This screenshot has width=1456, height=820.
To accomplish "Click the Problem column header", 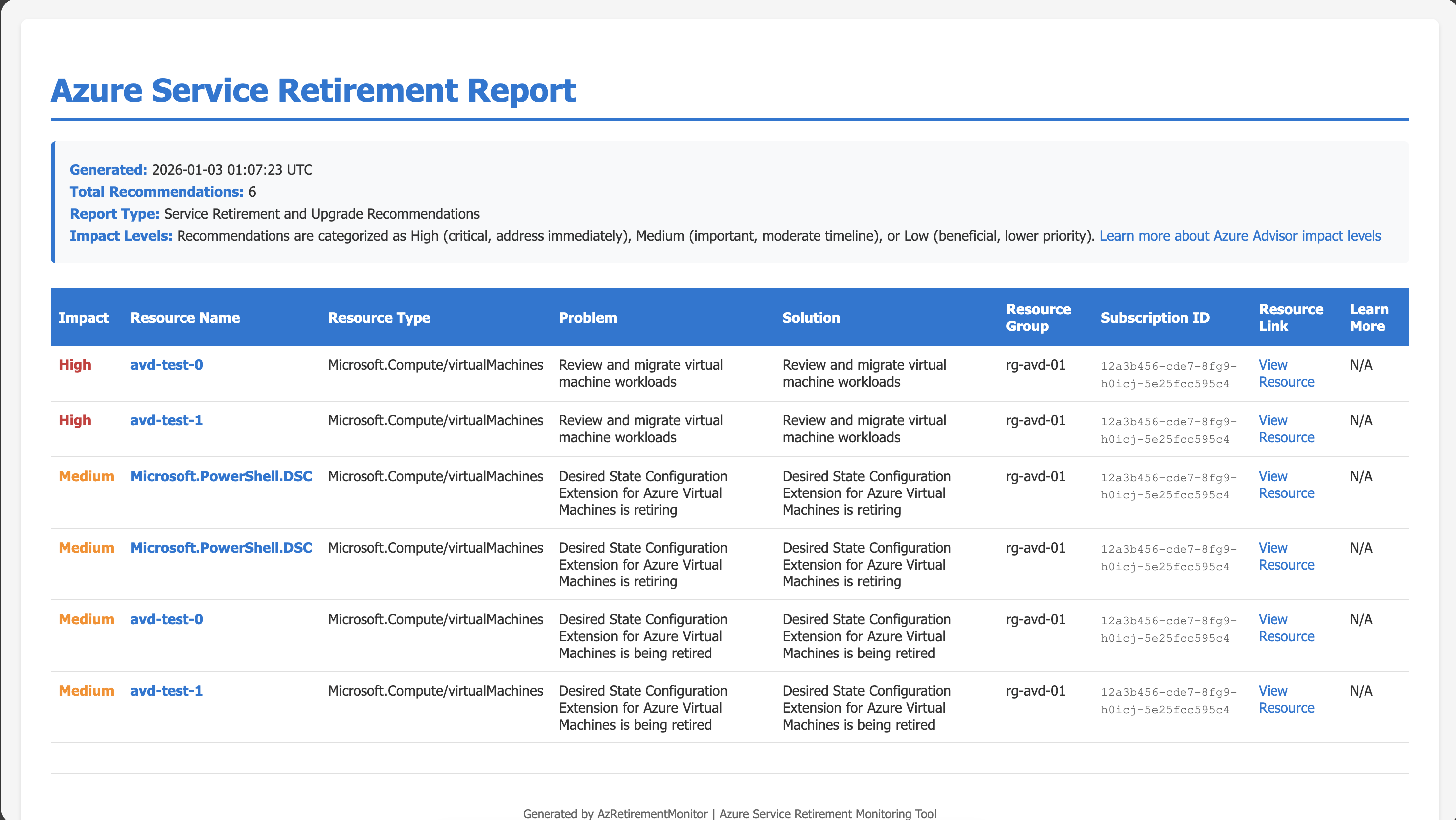I will point(587,318).
